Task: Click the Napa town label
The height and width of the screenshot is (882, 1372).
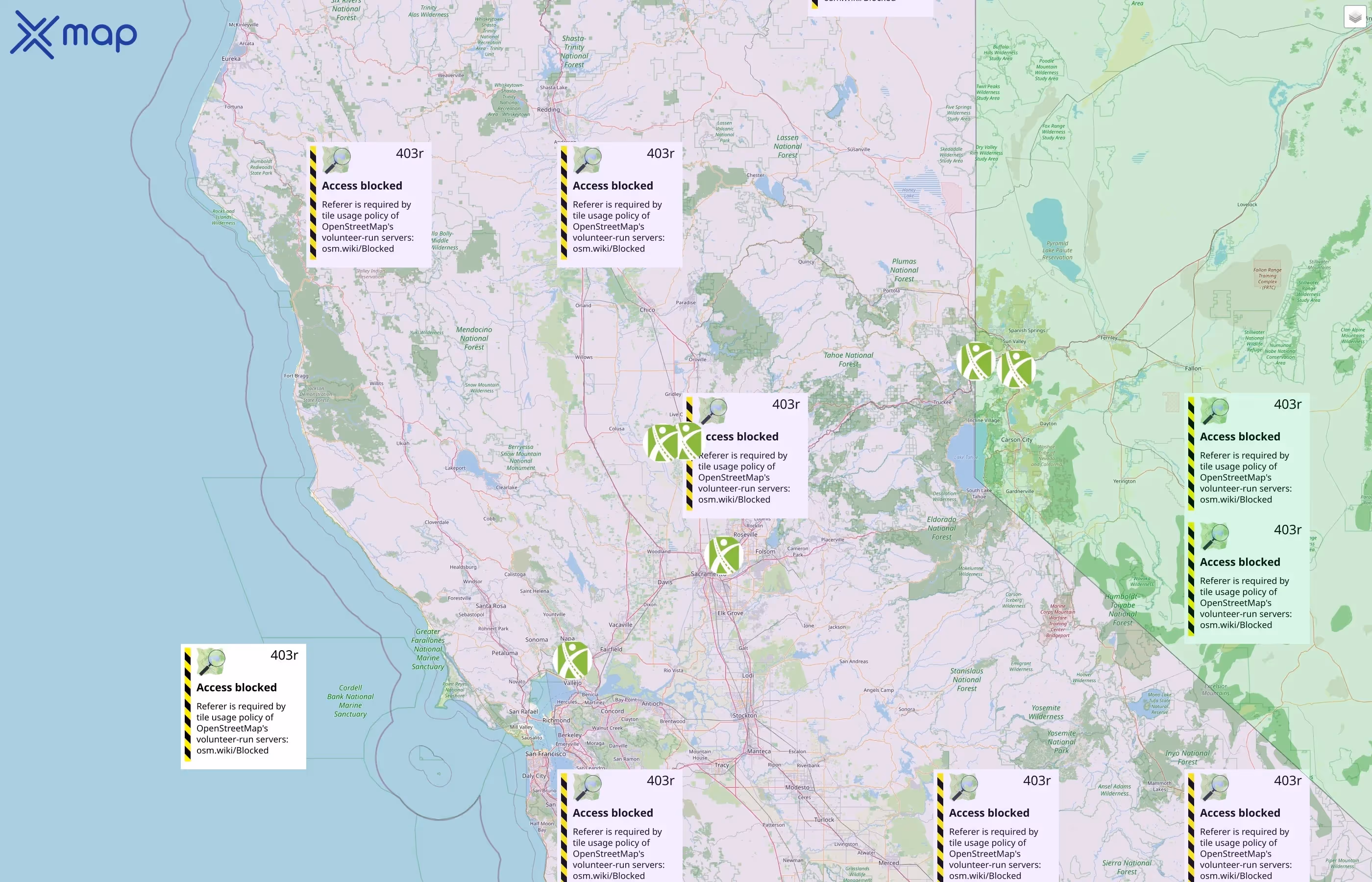Action: click(567, 638)
